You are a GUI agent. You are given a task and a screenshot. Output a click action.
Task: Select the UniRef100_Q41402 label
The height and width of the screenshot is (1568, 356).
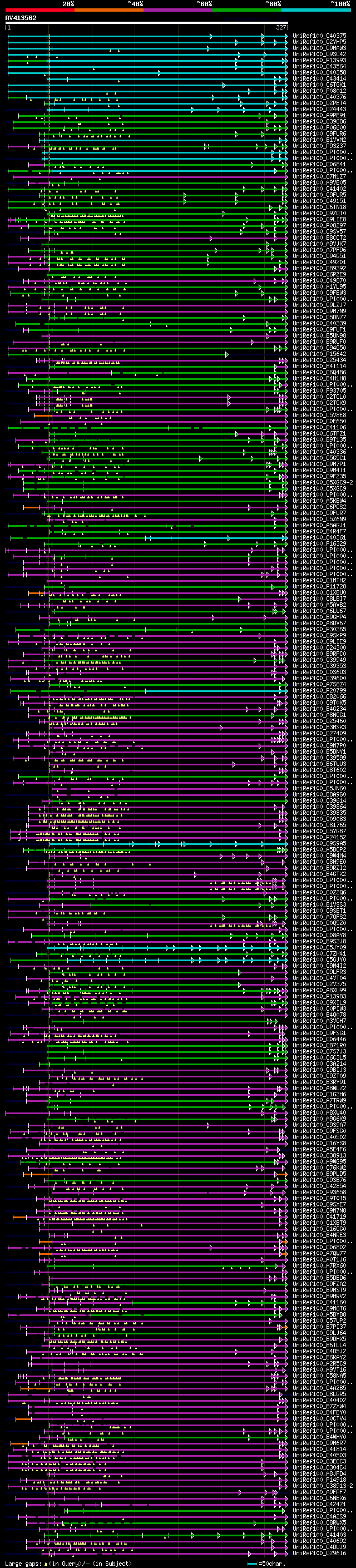coord(319,189)
